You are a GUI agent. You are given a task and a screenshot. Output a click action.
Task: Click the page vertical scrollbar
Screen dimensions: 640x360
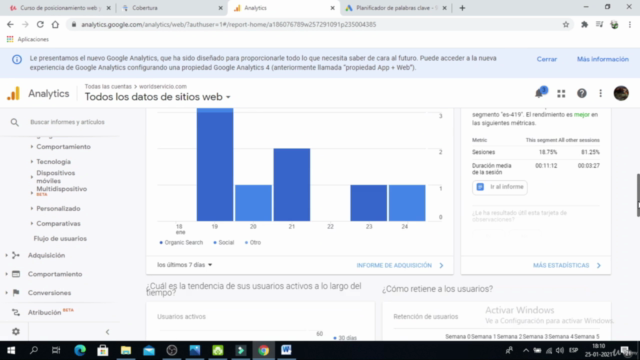(x=638, y=195)
